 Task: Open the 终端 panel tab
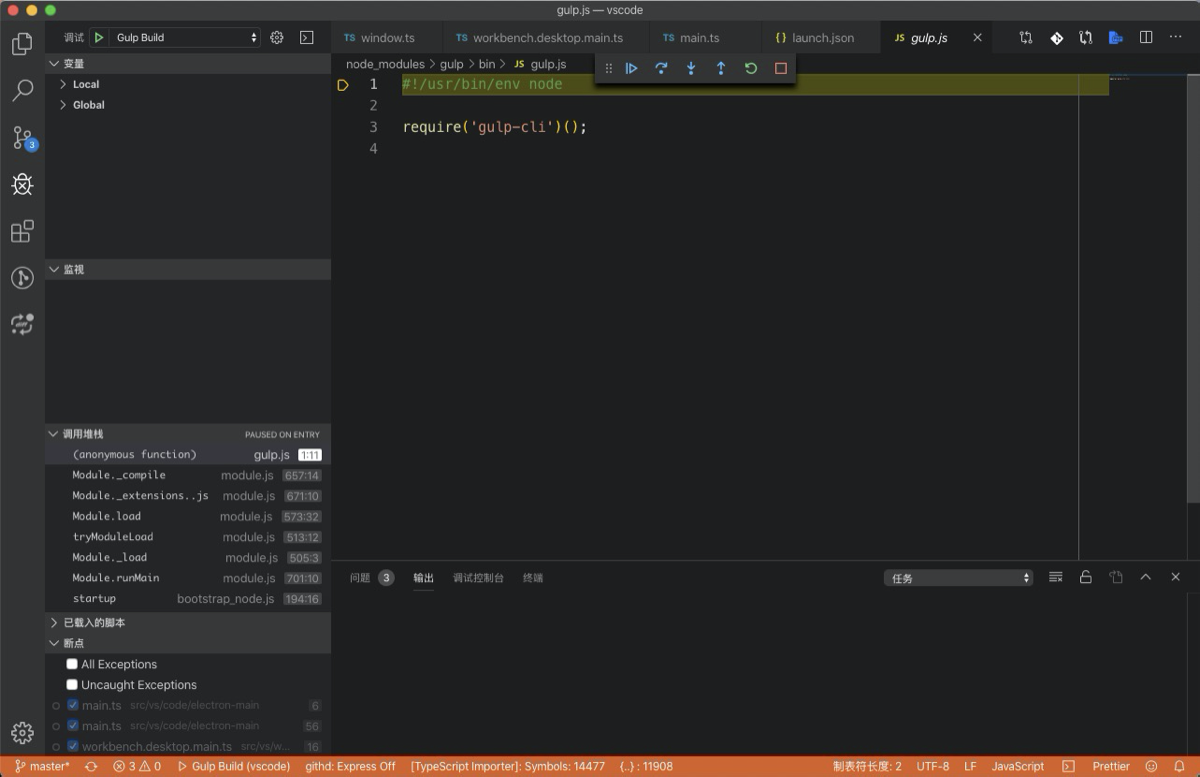pos(533,577)
